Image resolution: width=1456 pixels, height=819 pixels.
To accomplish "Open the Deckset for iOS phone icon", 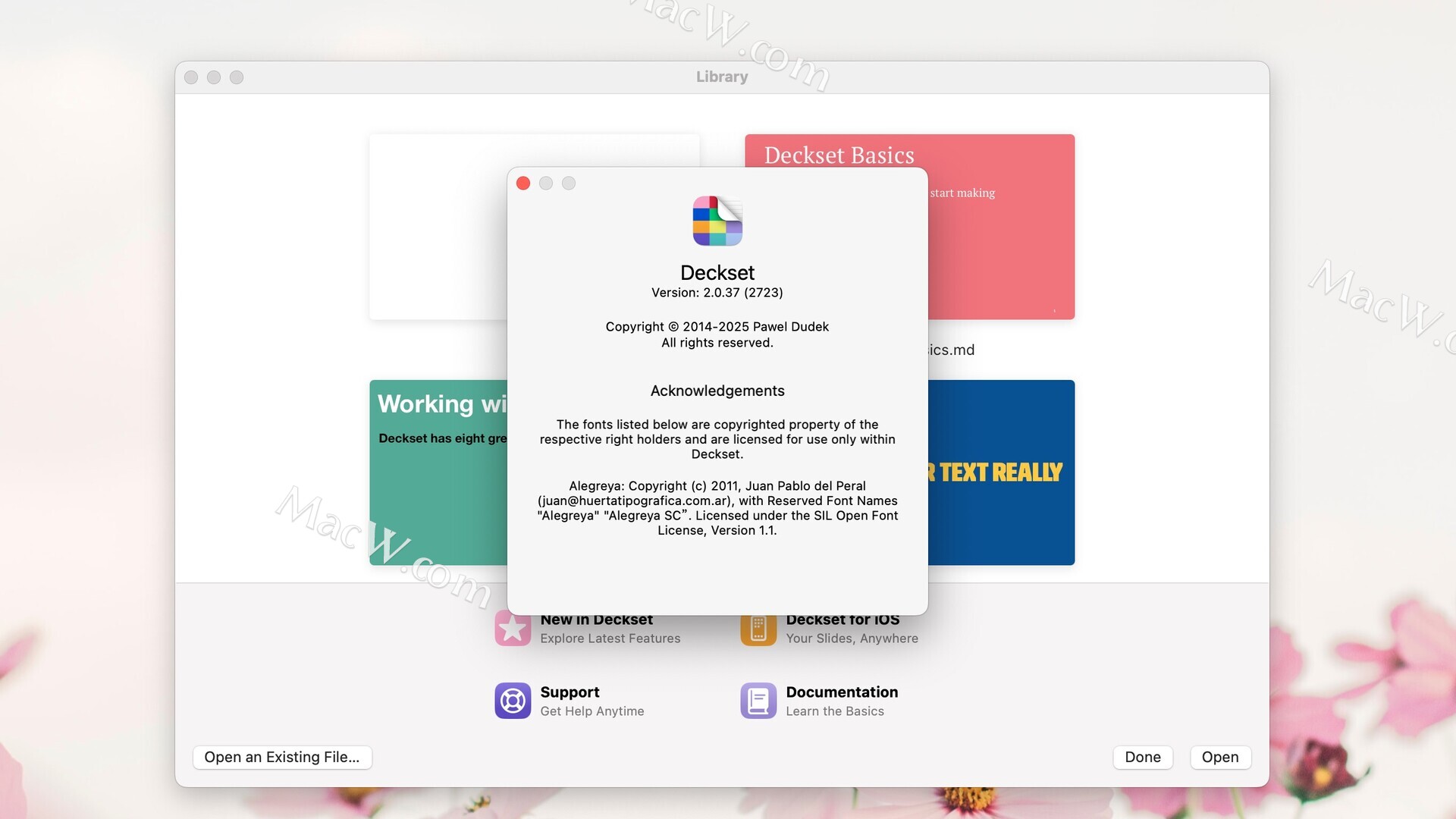I will tap(758, 629).
